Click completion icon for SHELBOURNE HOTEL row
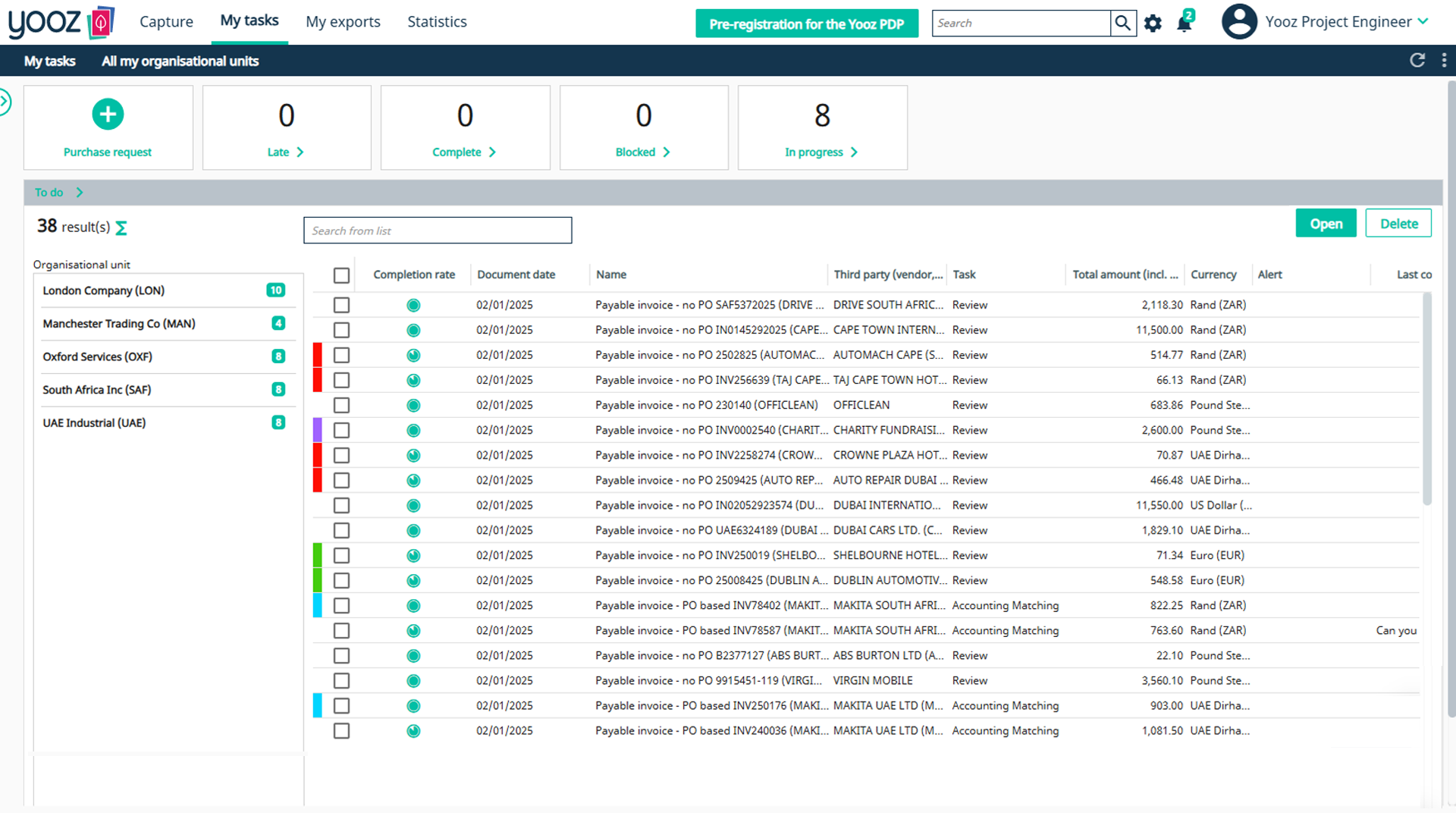The image size is (1456, 819). [413, 556]
